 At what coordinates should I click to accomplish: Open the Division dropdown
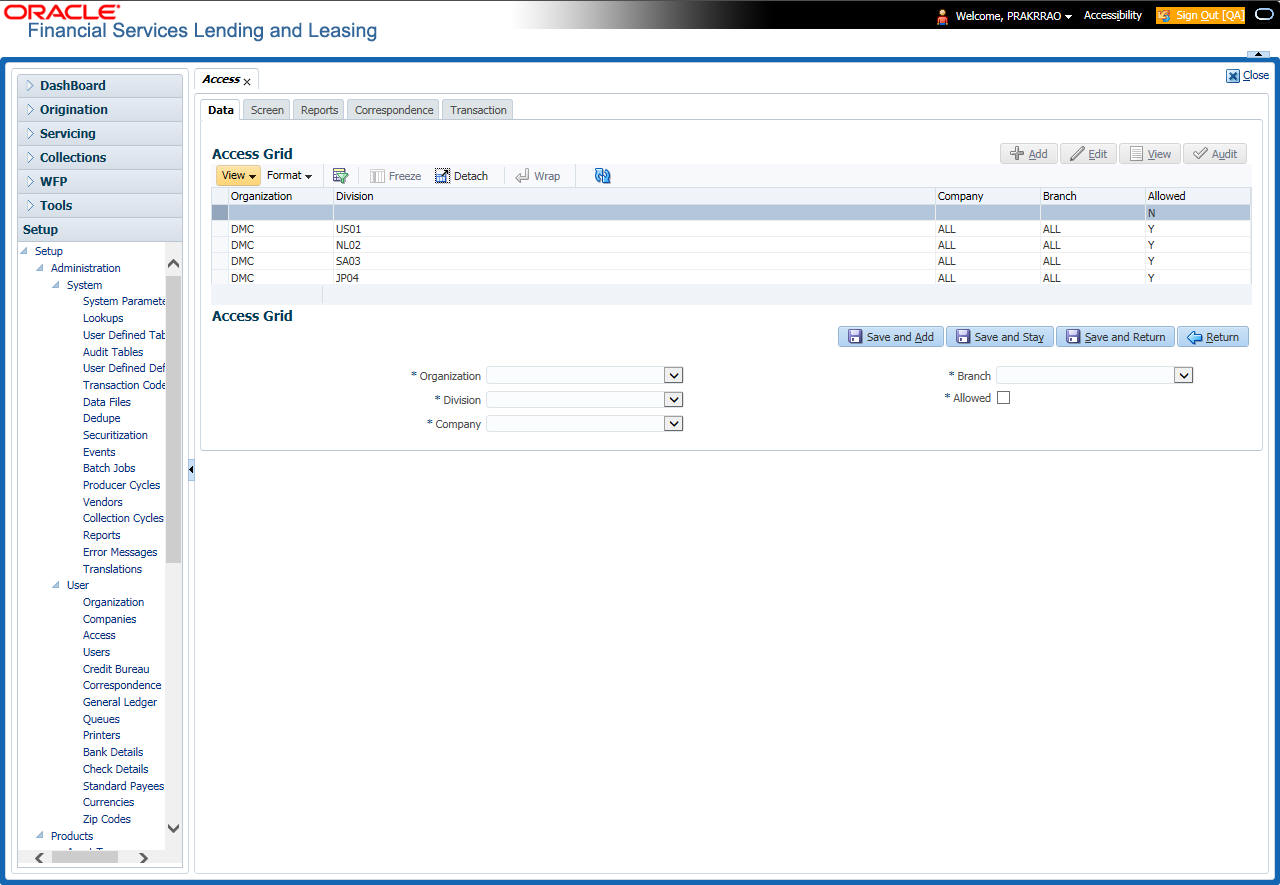click(674, 399)
